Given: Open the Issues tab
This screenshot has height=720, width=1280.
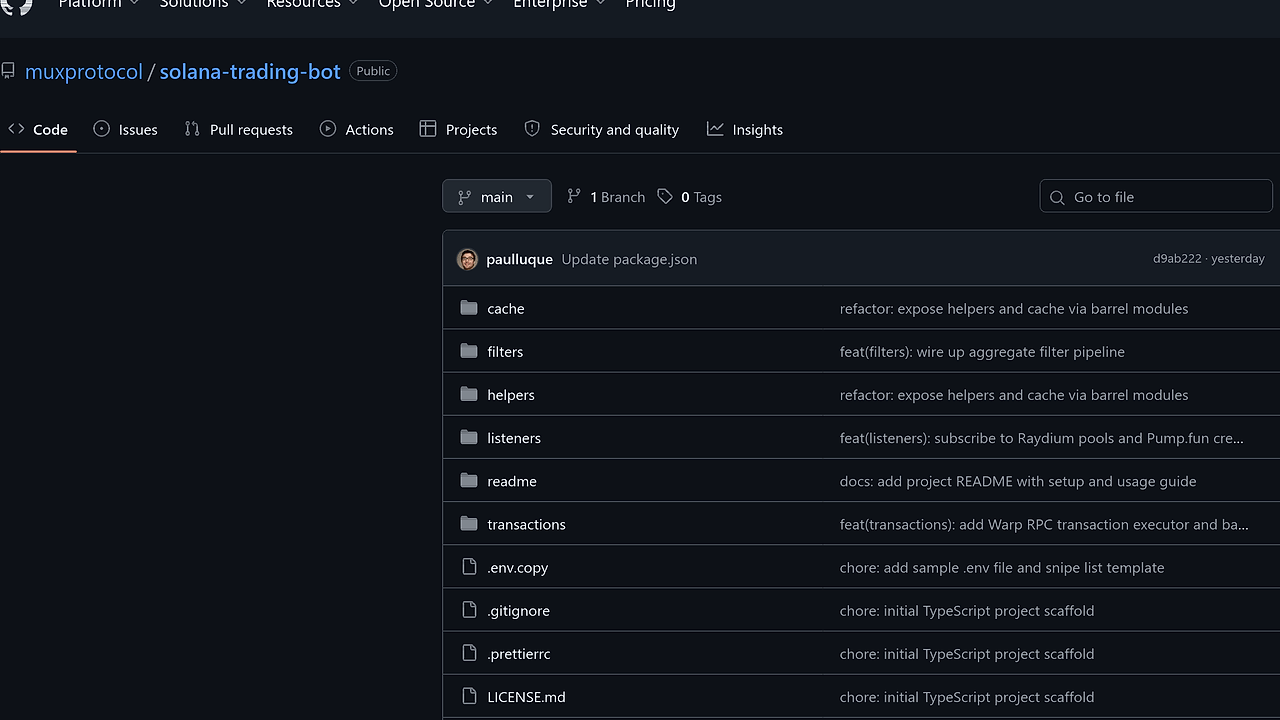Looking at the screenshot, I should pos(125,130).
